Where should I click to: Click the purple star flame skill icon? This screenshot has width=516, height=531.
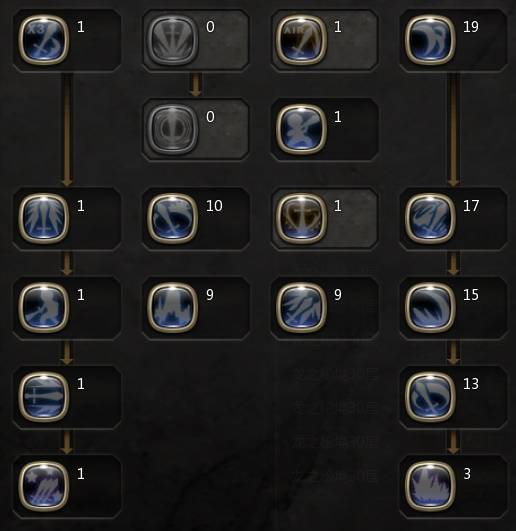pyautogui.click(x=44, y=486)
